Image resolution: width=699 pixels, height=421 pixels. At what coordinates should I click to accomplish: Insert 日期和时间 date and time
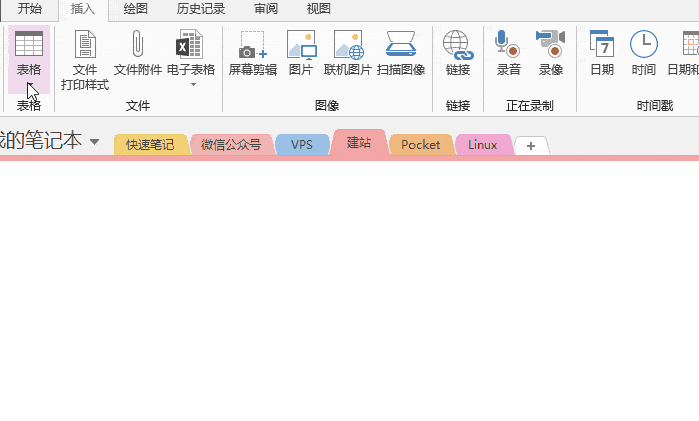683,53
